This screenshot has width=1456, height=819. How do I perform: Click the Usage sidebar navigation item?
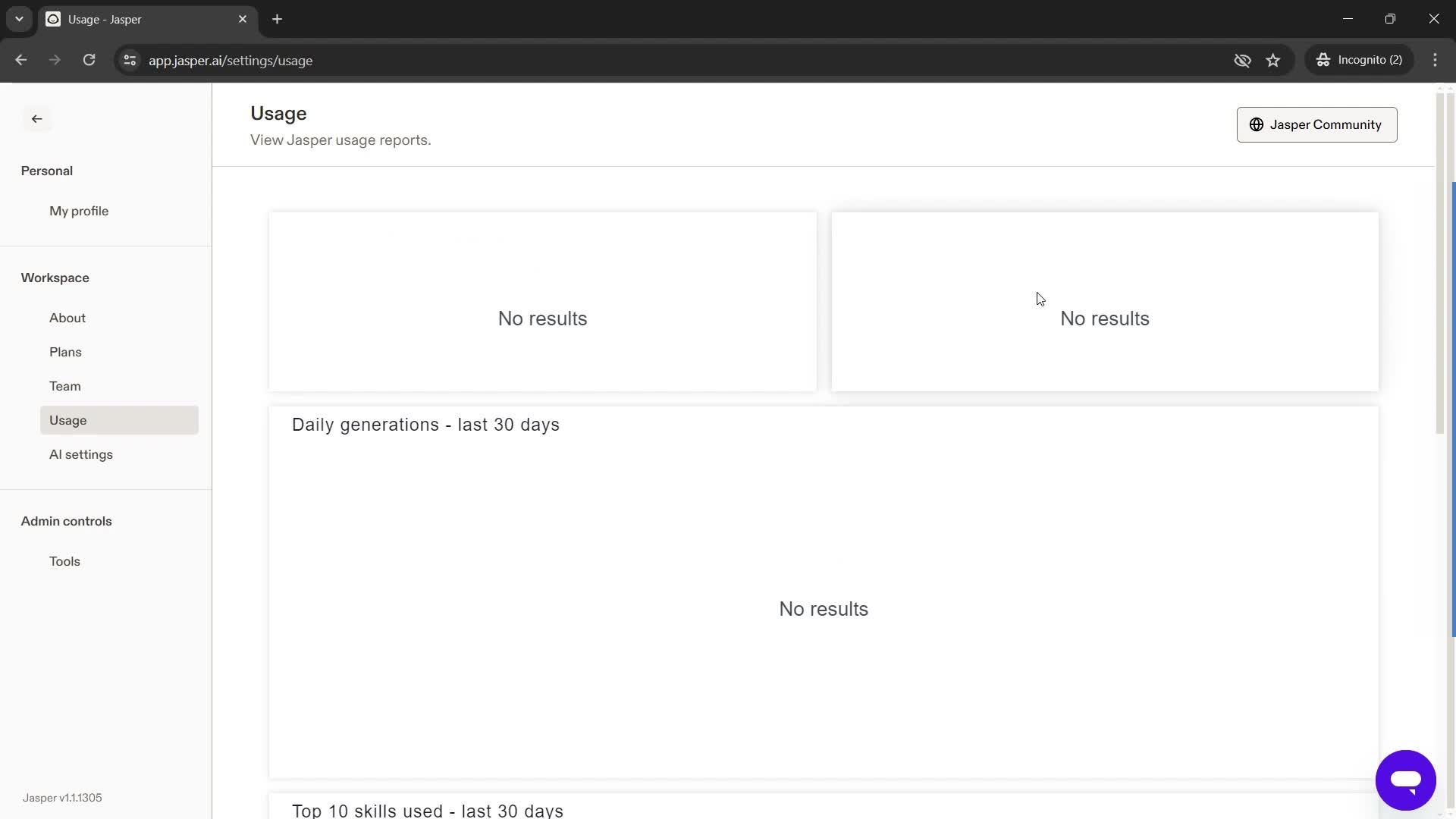[x=68, y=419]
